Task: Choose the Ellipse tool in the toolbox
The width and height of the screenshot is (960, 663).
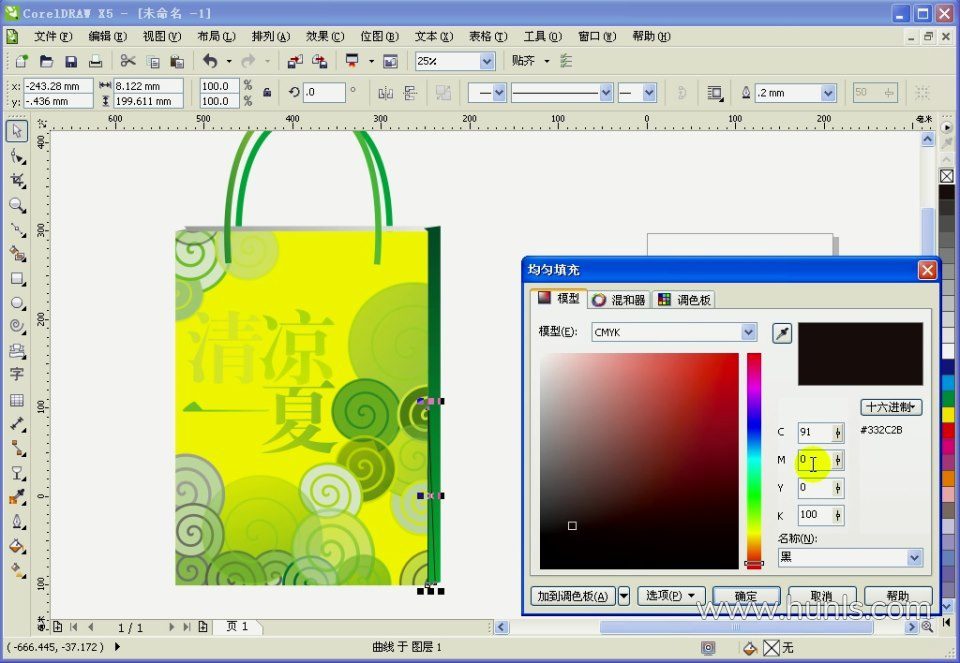Action: pyautogui.click(x=17, y=302)
